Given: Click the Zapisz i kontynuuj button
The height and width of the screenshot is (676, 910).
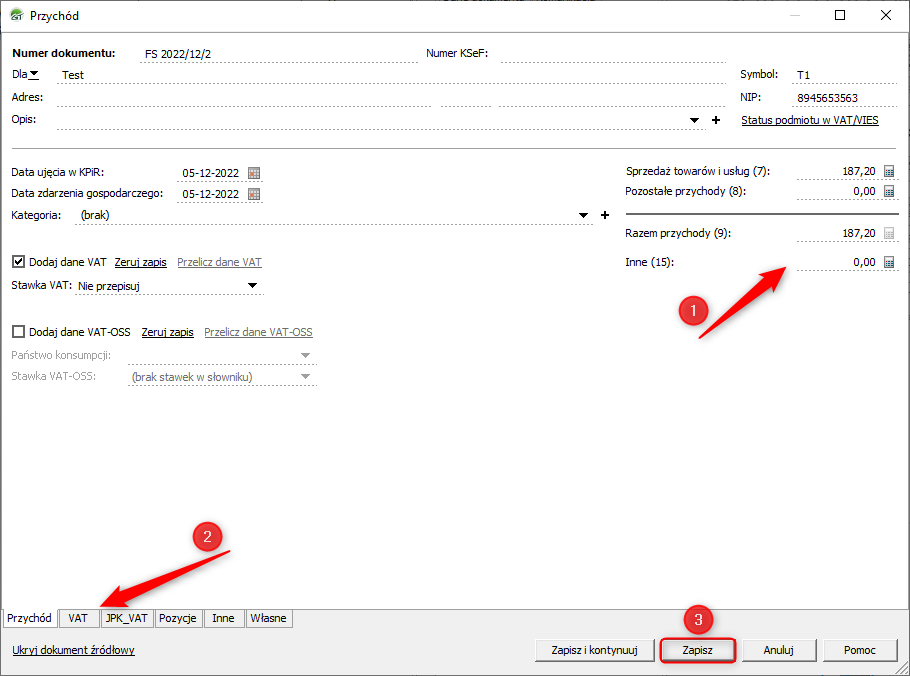Looking at the screenshot, I should (x=594, y=650).
